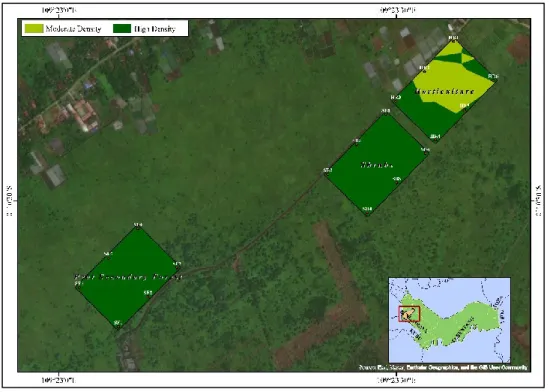The width and height of the screenshot is (550, 392).
Task: Click the Horticulture plot label text
Action: pyautogui.click(x=445, y=91)
